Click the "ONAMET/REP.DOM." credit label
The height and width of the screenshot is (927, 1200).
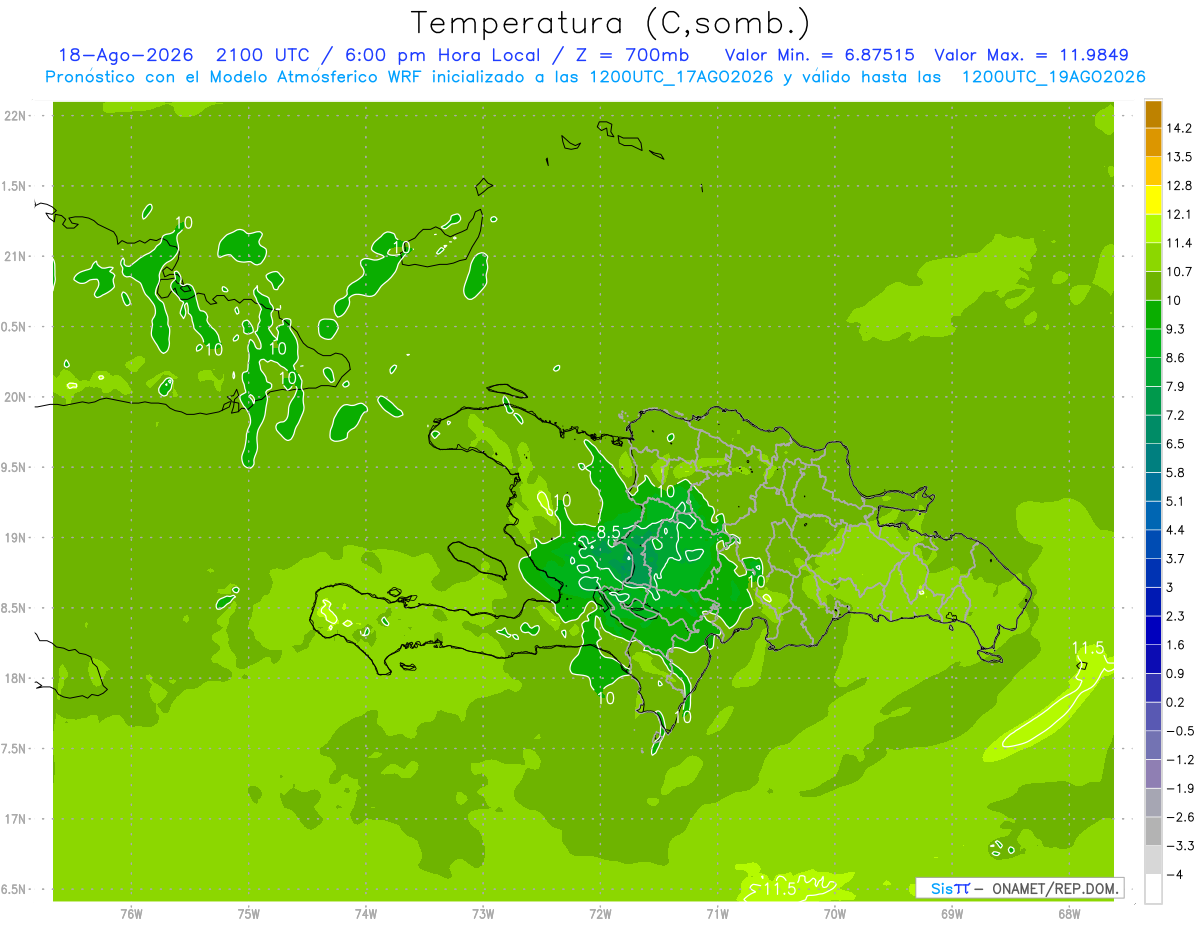pyautogui.click(x=1055, y=888)
